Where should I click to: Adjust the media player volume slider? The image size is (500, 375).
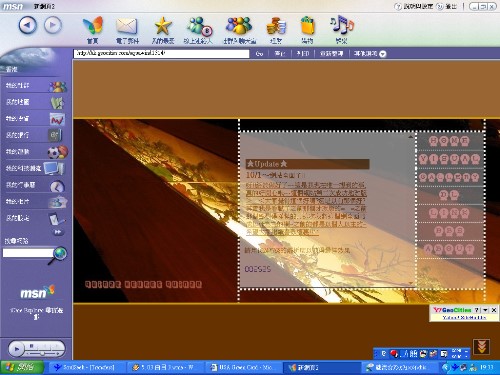tap(43, 353)
